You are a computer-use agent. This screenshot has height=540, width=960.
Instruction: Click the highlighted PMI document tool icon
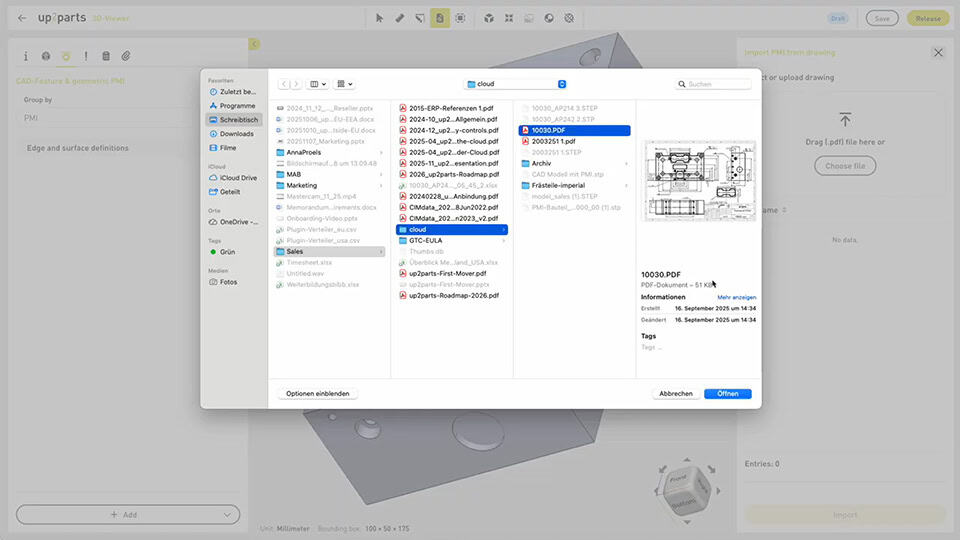440,18
